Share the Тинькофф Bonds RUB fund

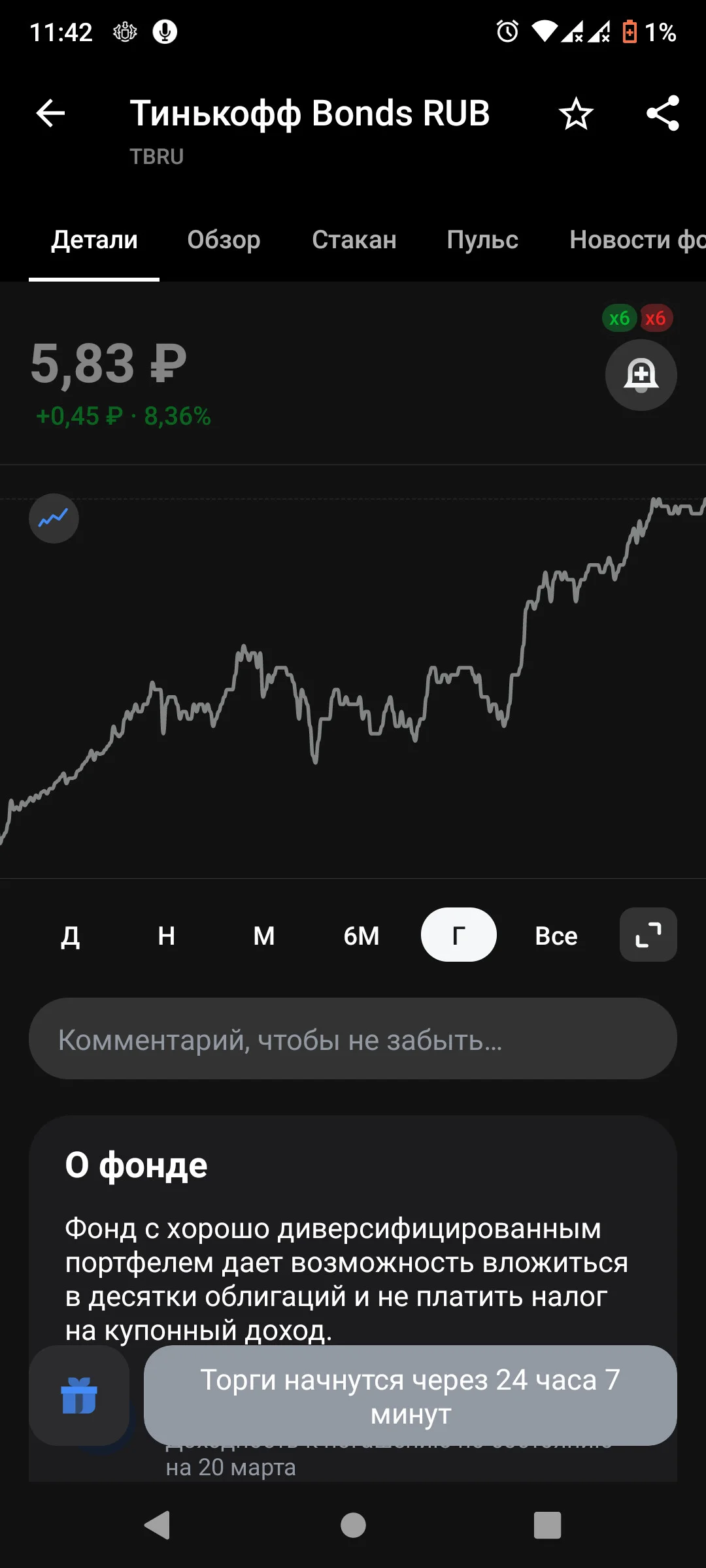point(663,114)
